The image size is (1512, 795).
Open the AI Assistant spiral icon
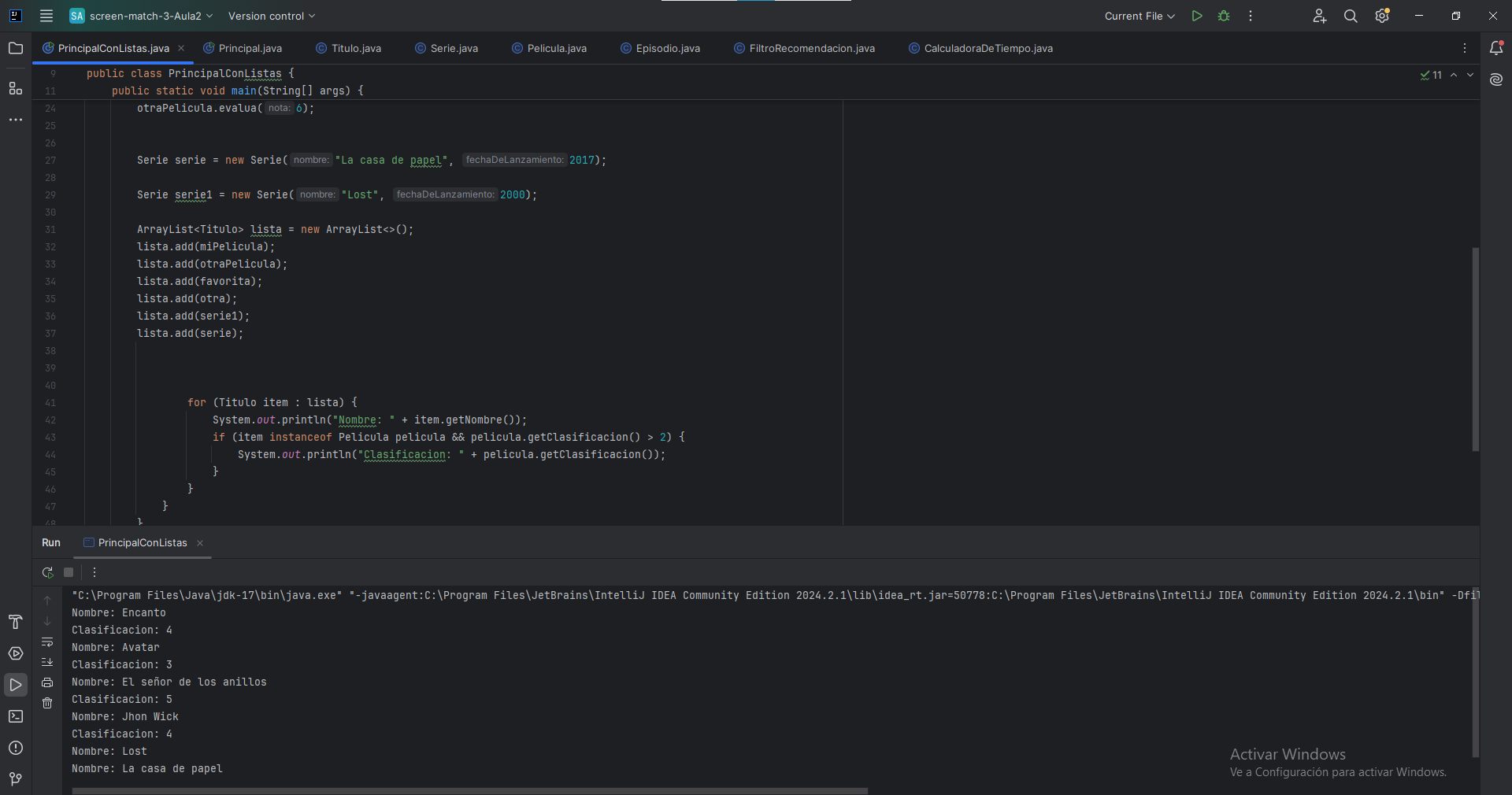[1496, 79]
